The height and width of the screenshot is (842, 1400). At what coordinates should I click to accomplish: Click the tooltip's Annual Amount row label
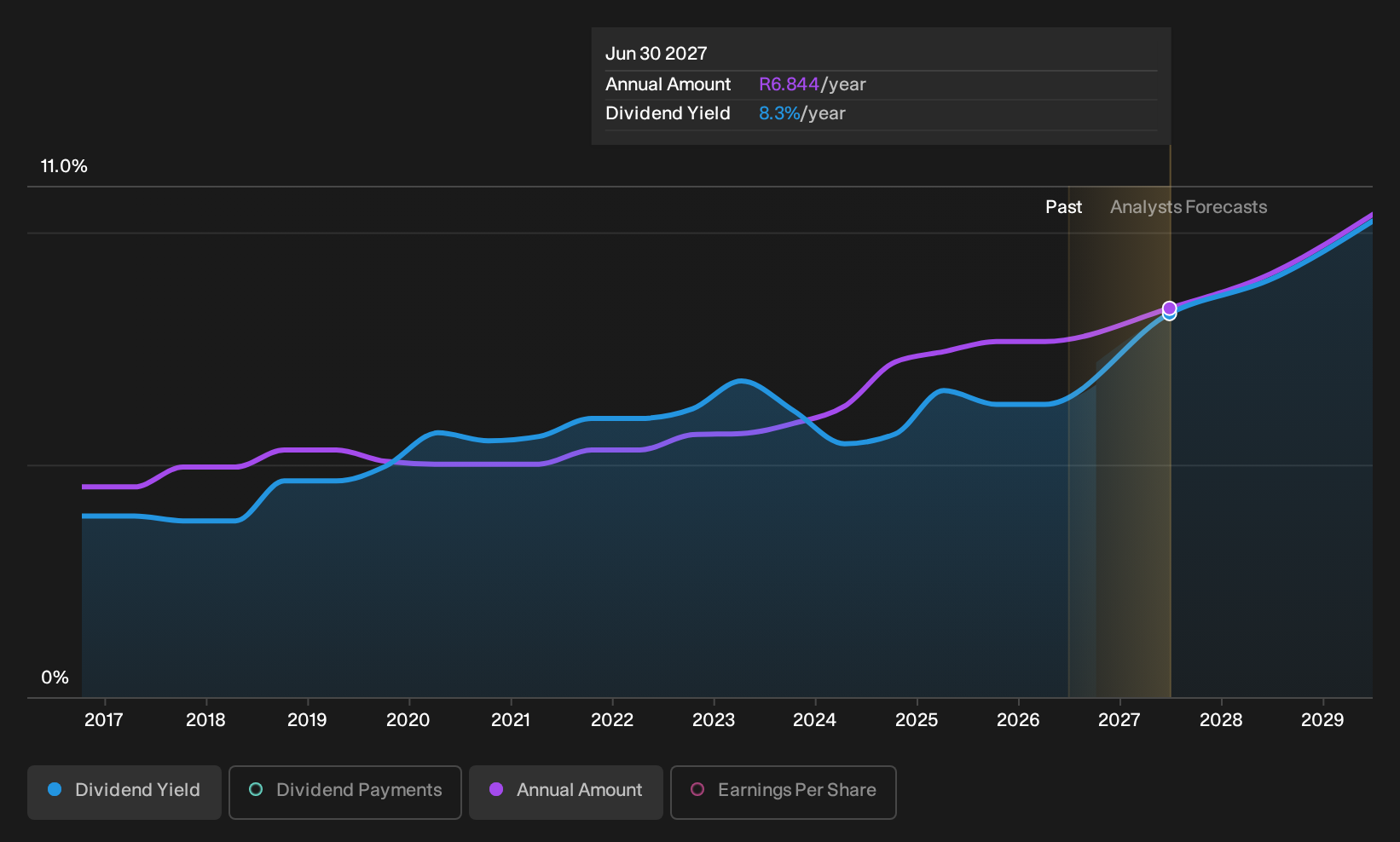coord(668,84)
